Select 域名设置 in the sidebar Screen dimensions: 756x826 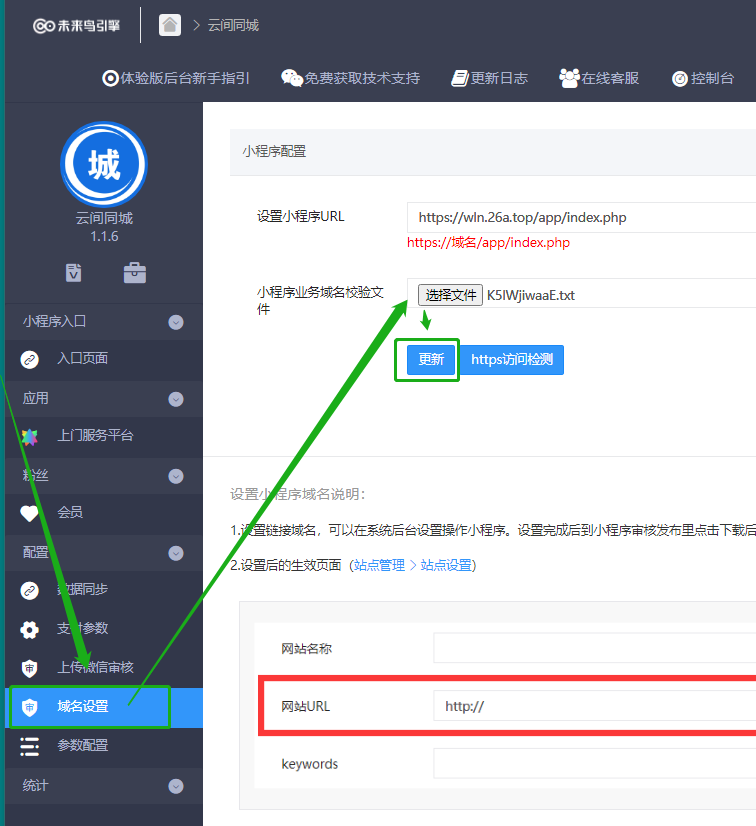click(x=83, y=707)
